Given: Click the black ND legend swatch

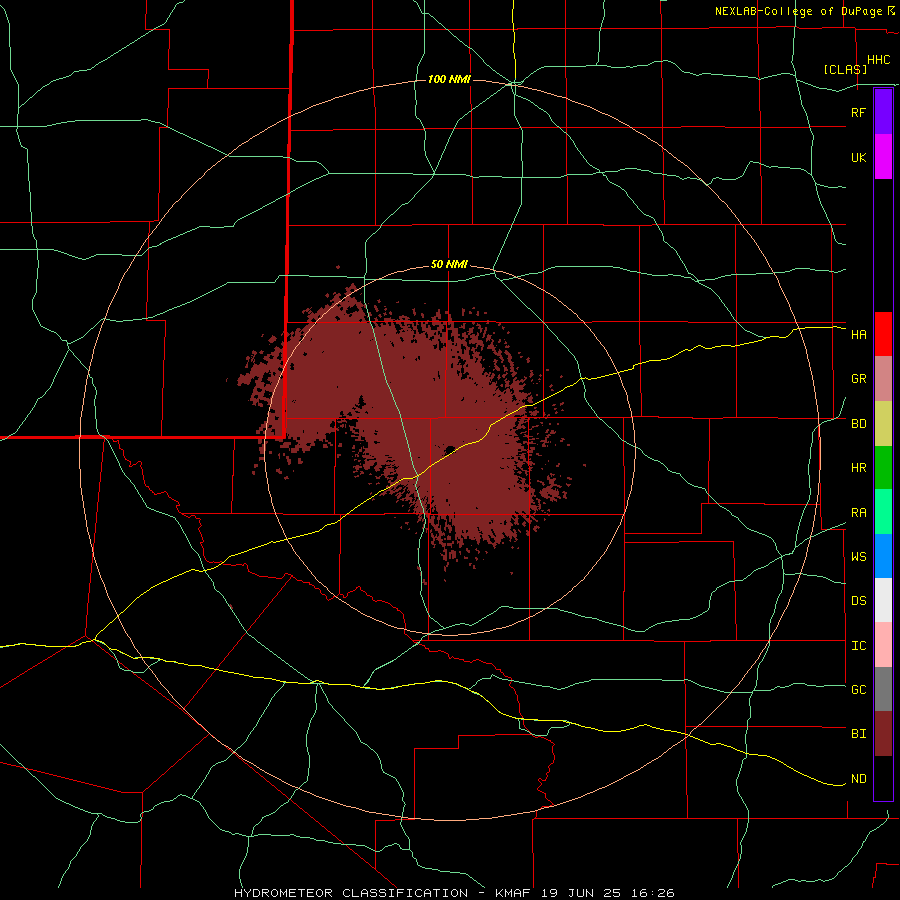Looking at the screenshot, I should tap(883, 778).
